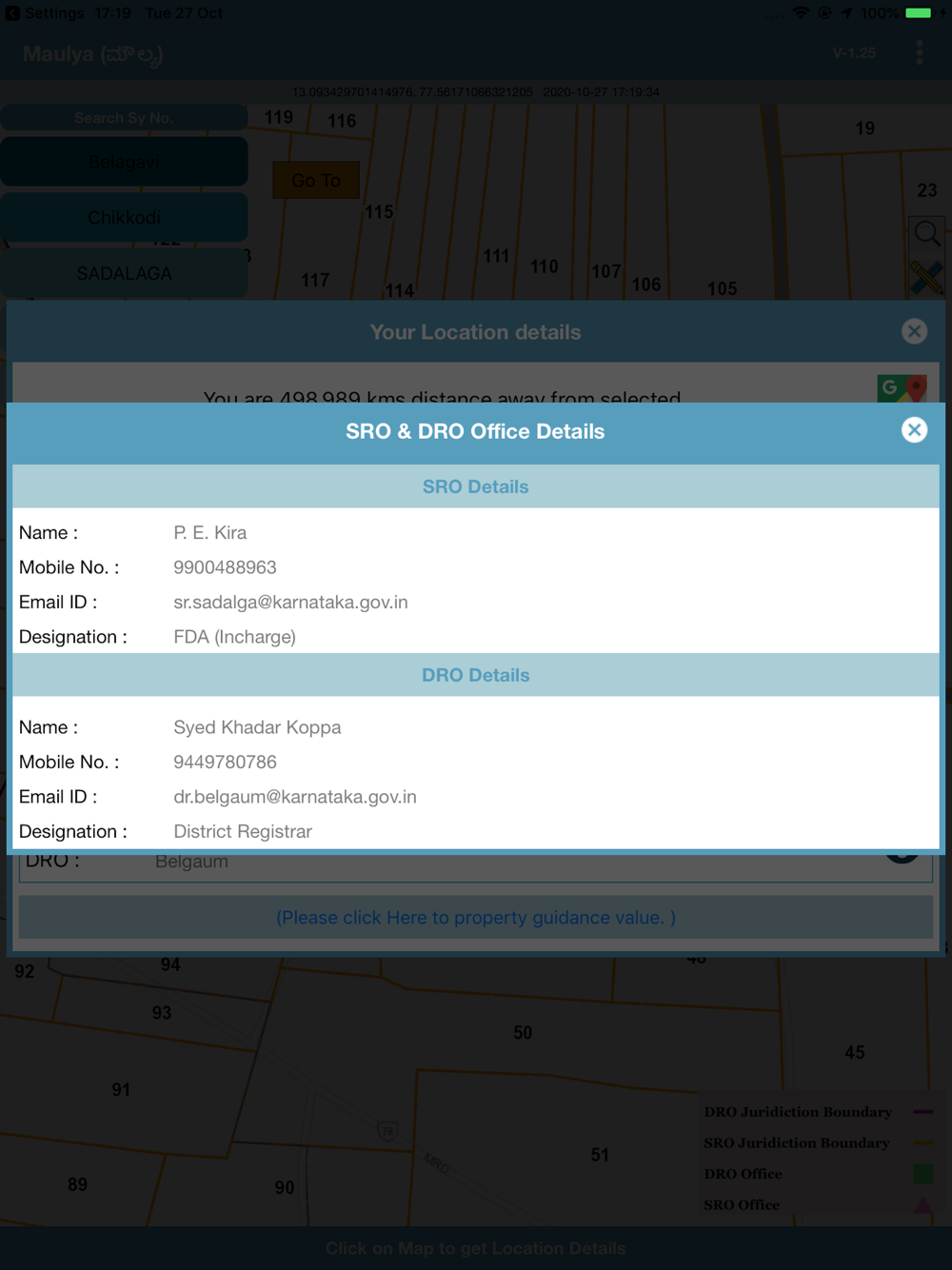Click the property guidance value link

click(476, 918)
